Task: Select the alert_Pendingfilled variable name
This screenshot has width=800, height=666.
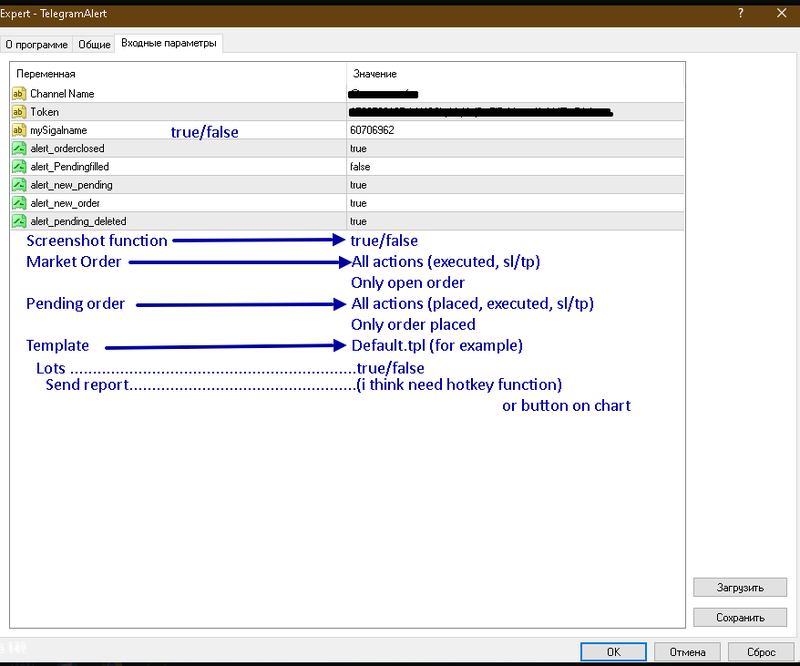Action: [69, 167]
